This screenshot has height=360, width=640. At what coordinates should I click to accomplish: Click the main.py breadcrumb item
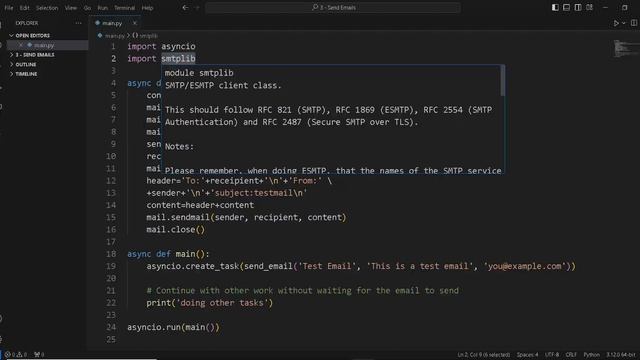(115, 36)
